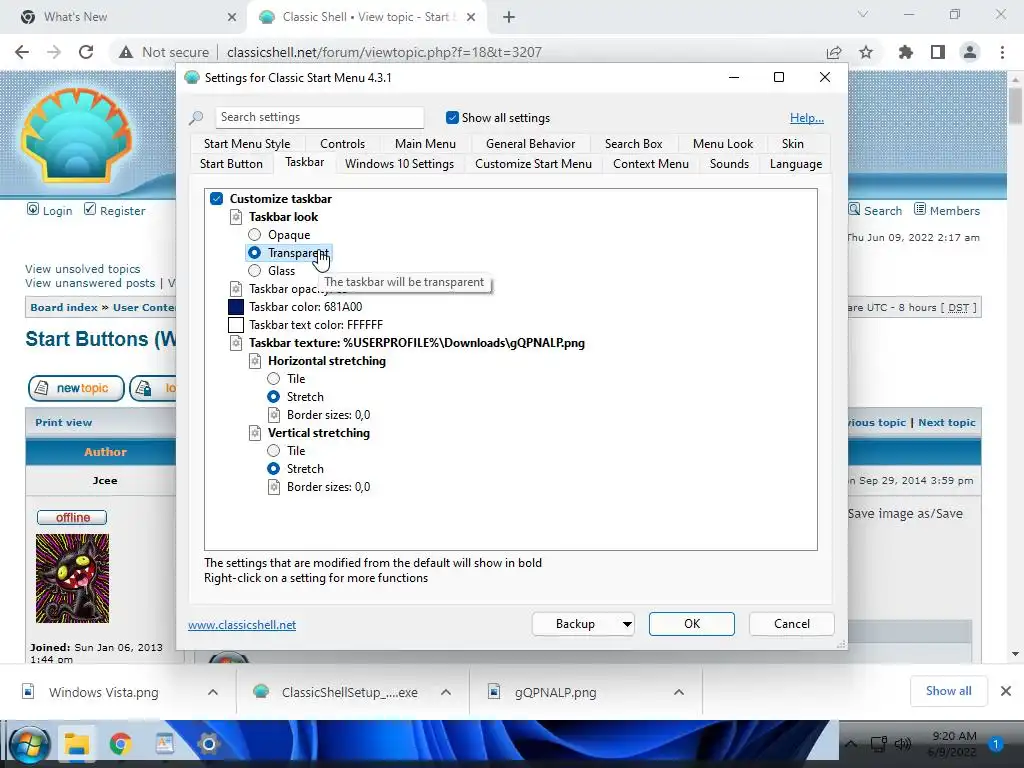Choose Stretch under Vertical stretching
1024x768 pixels.
click(x=274, y=469)
